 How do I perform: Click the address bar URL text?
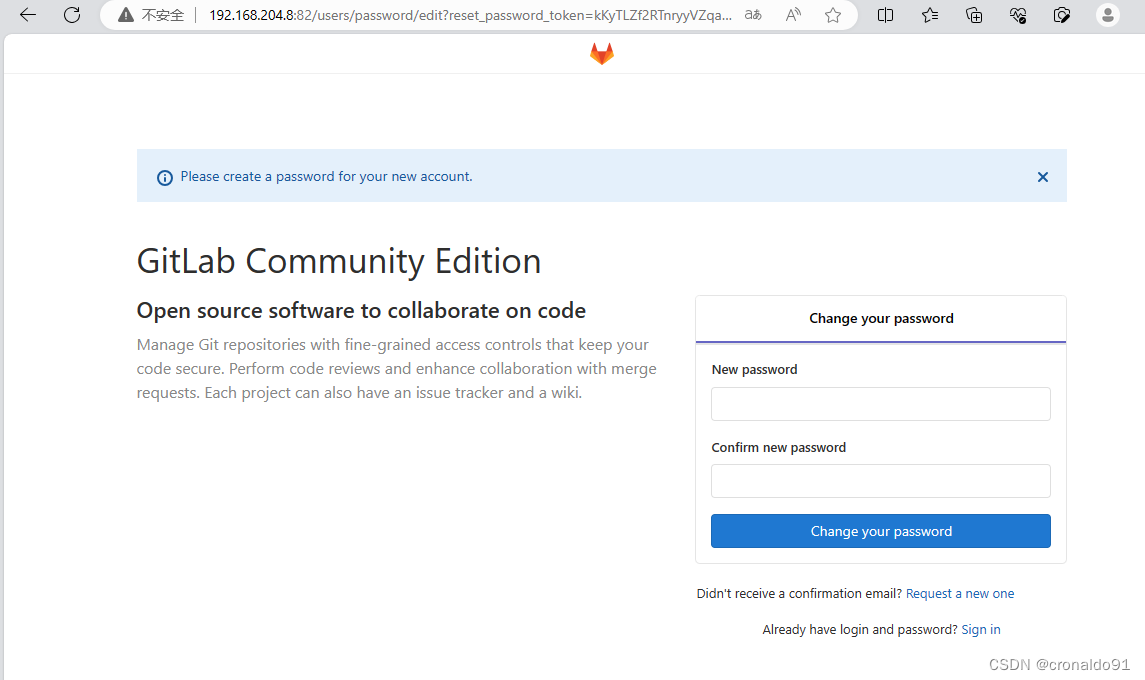click(x=470, y=15)
